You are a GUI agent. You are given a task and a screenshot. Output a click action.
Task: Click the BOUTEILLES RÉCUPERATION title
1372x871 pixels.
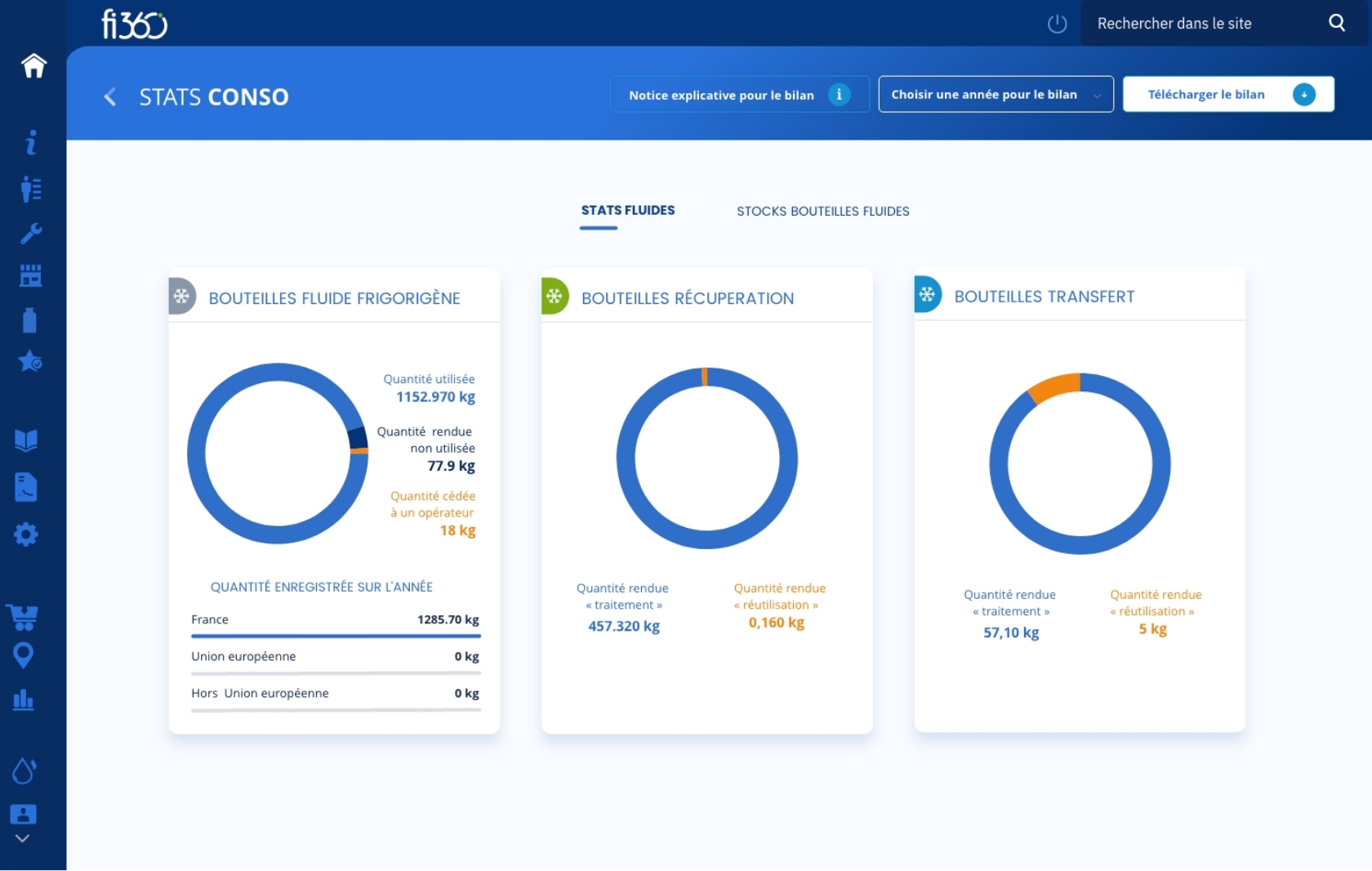coord(688,298)
